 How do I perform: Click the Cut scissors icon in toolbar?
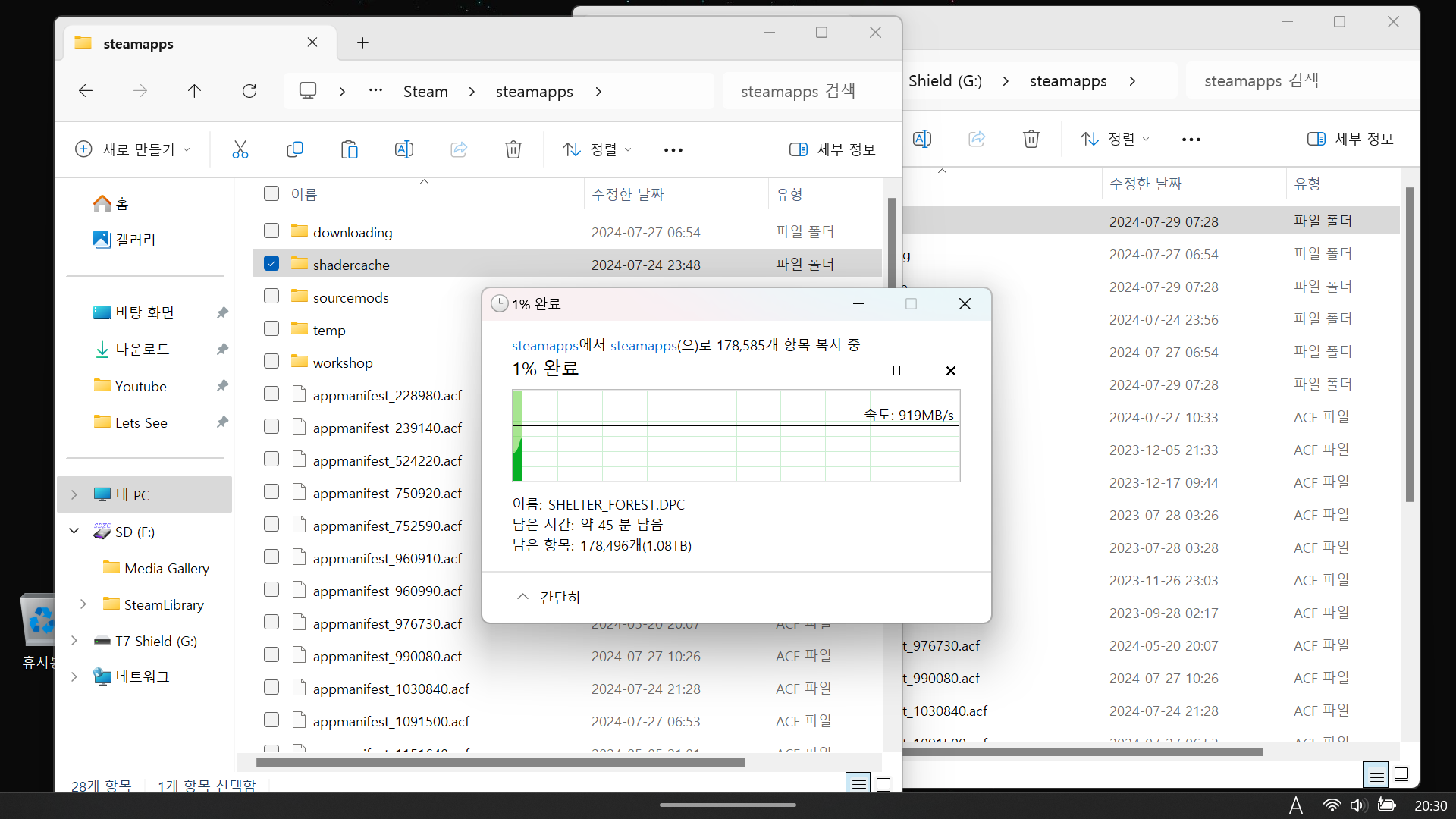pos(240,149)
